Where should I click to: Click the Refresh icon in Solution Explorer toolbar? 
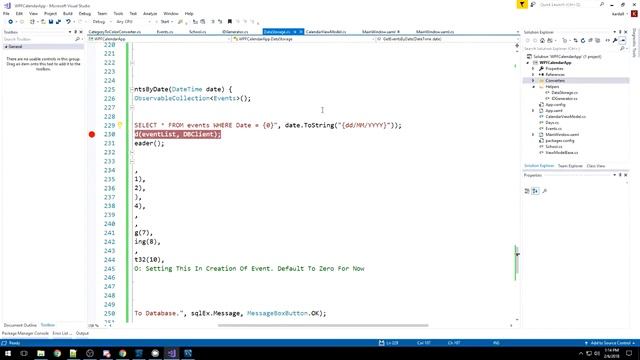pyautogui.click(x=583, y=40)
